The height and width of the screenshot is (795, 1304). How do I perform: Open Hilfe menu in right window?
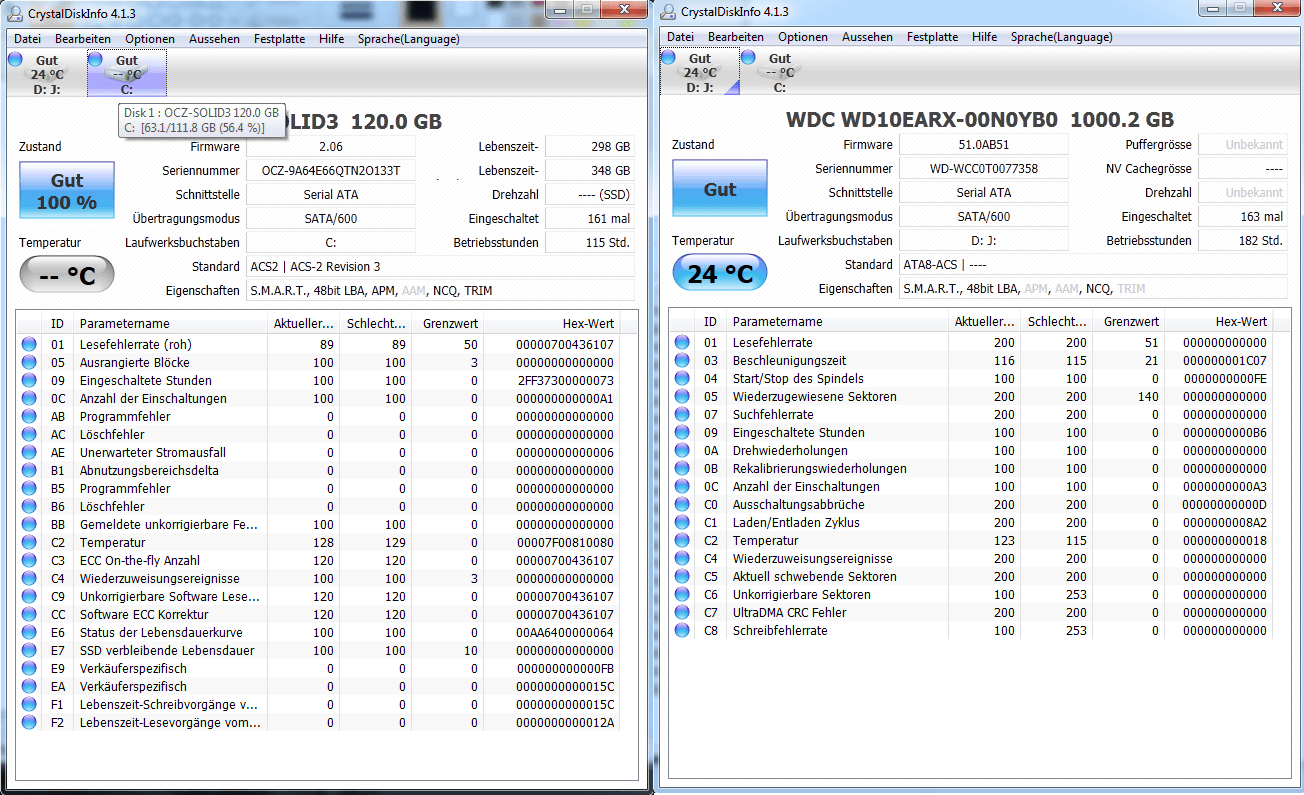[x=984, y=37]
